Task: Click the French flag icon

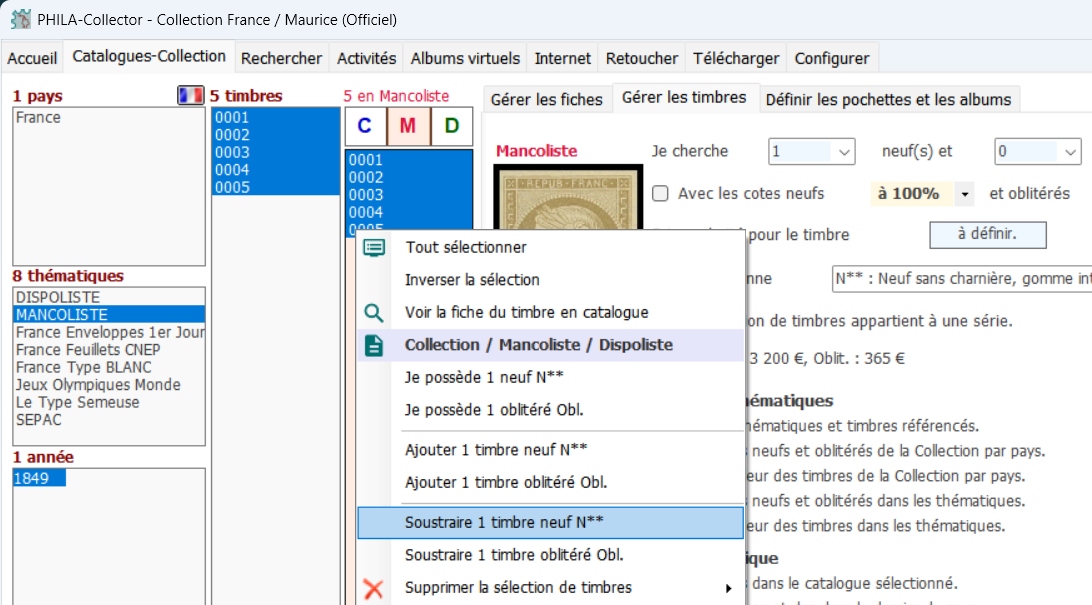Action: [x=190, y=95]
